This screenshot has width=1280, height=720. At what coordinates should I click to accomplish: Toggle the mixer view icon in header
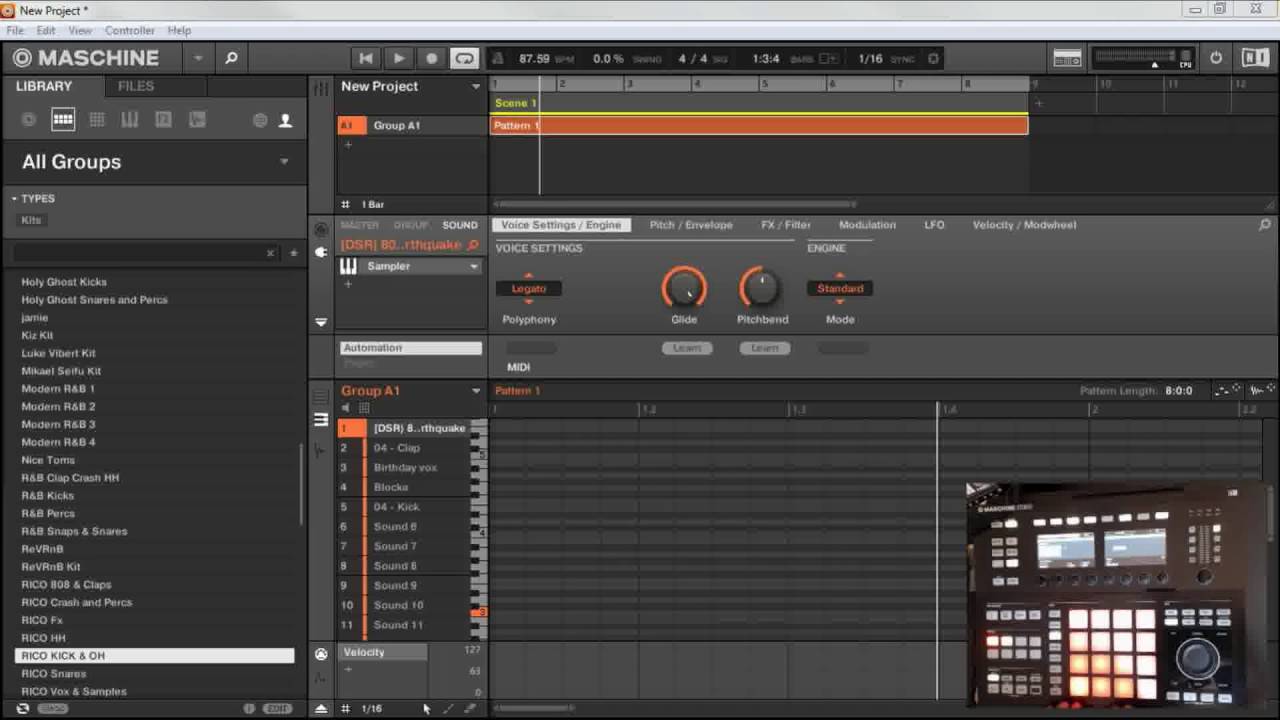click(1067, 58)
